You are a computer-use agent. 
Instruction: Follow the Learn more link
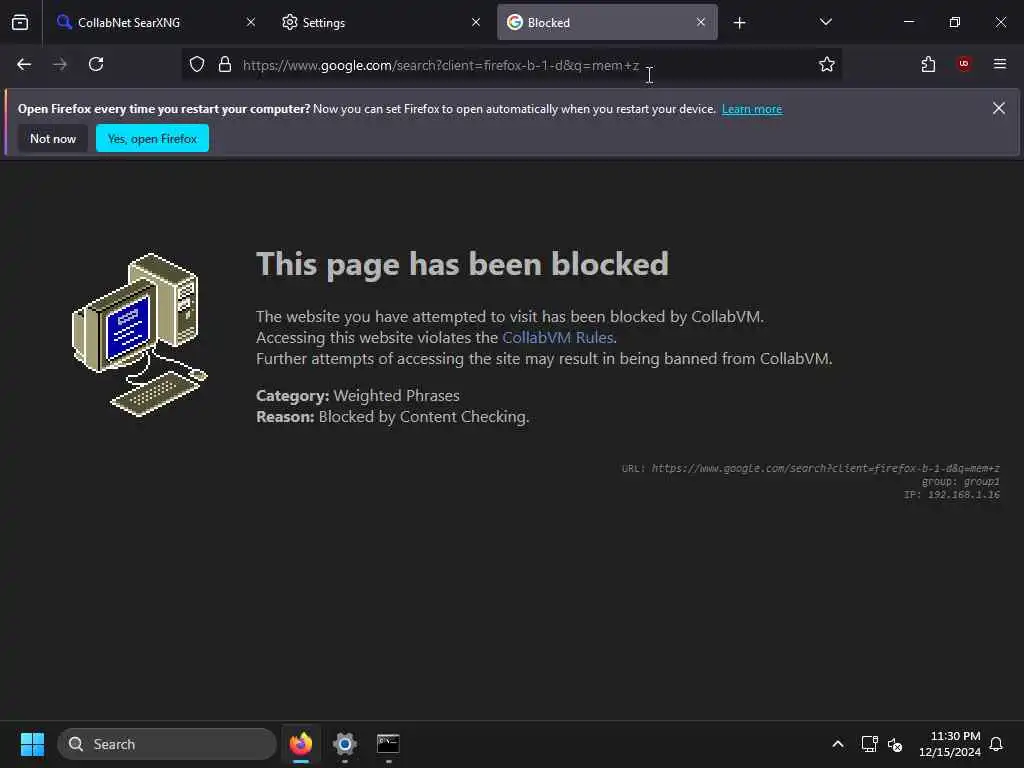click(x=752, y=109)
